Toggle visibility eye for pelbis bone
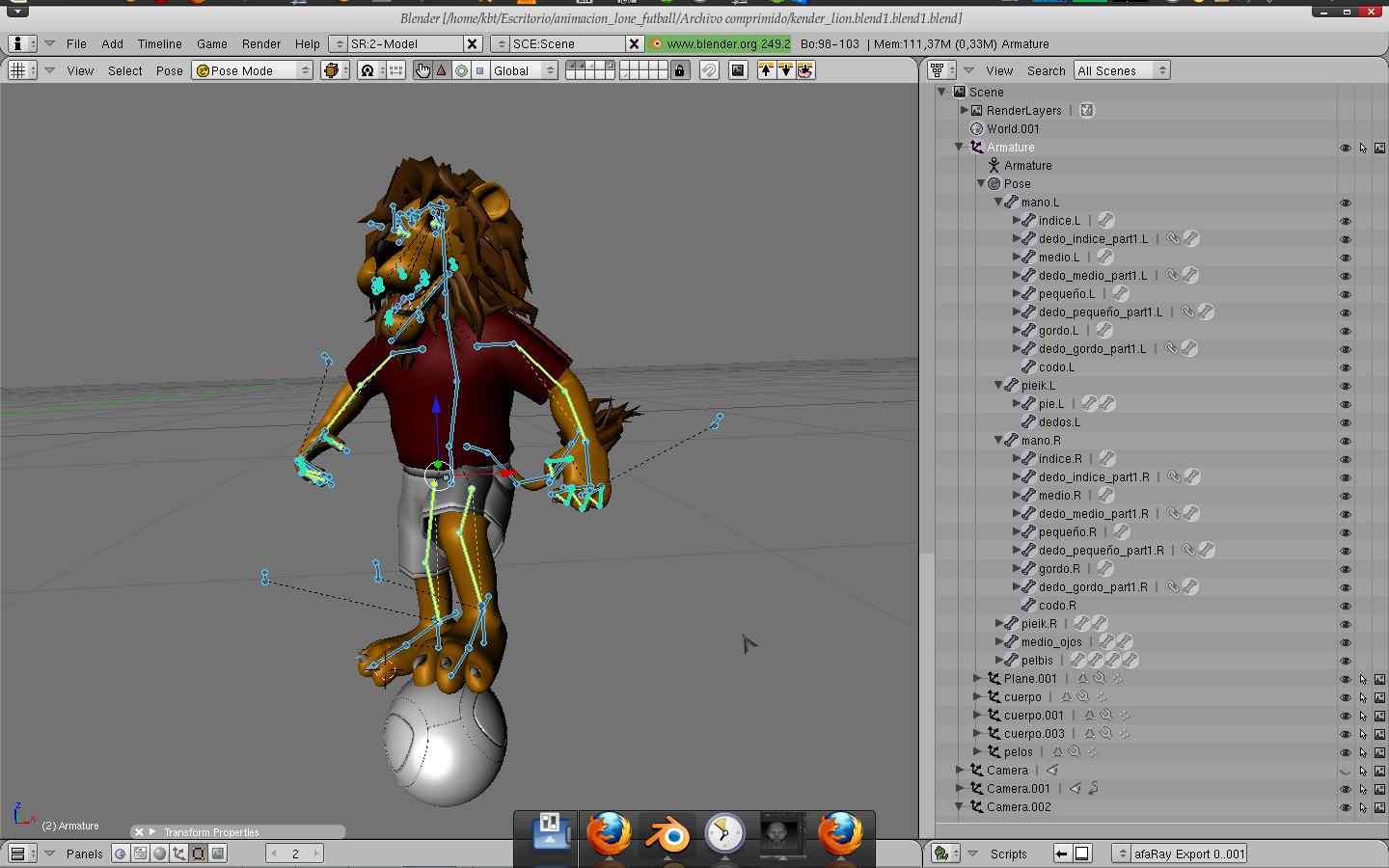 pyautogui.click(x=1346, y=662)
